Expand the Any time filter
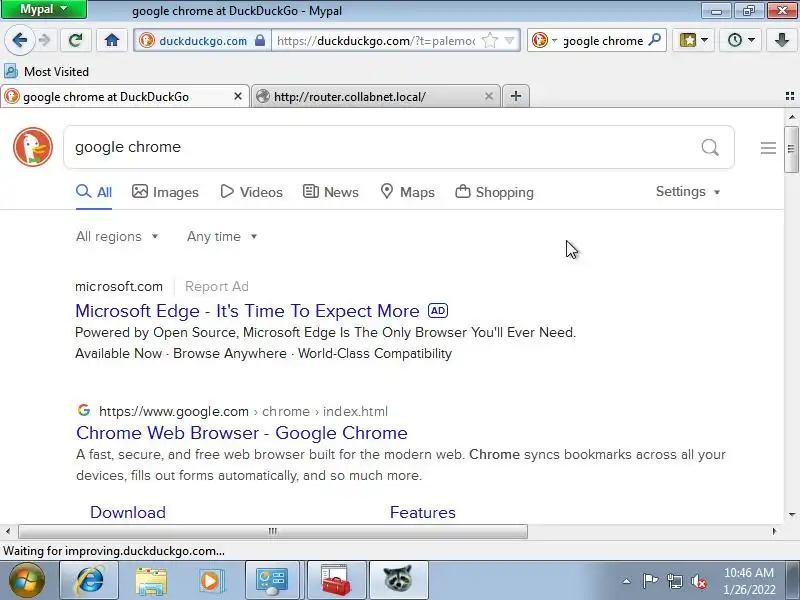This screenshot has height=600, width=800. click(222, 236)
